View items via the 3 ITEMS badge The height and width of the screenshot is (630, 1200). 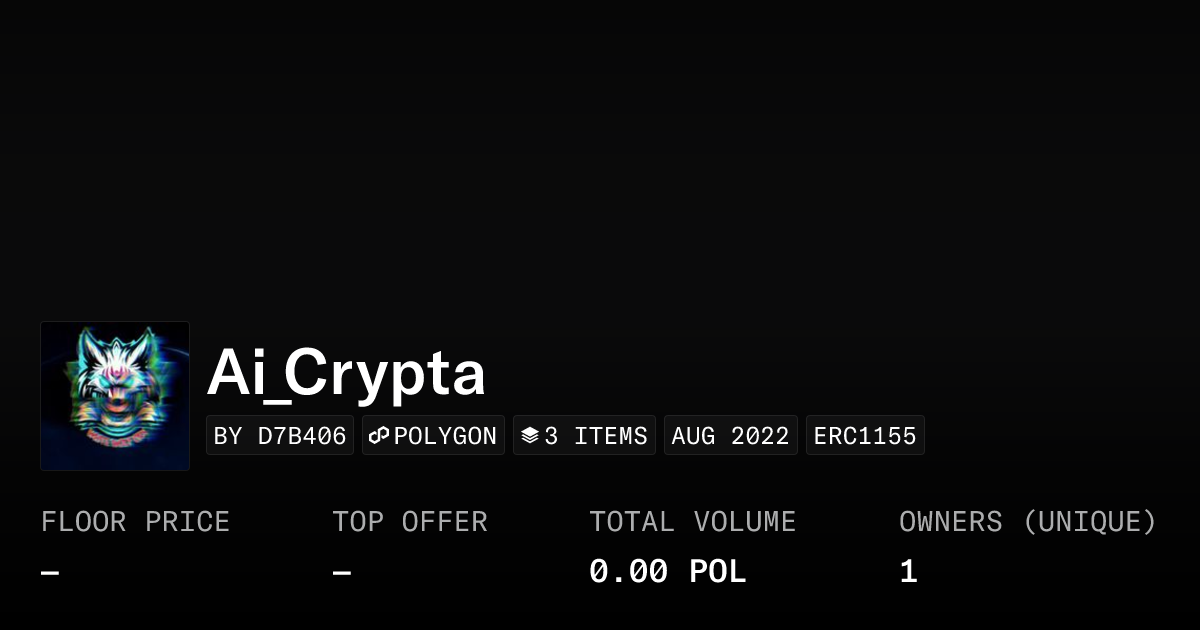584,435
